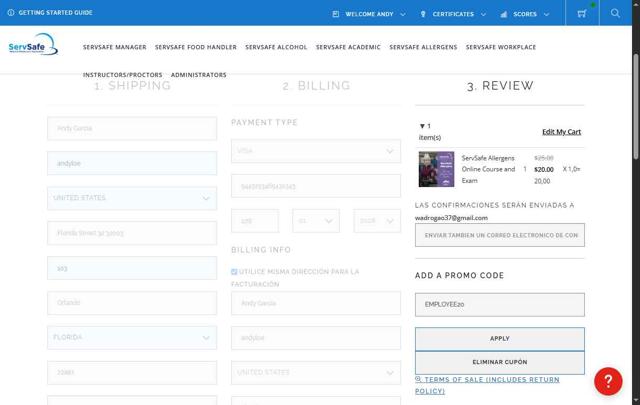This screenshot has height=405, width=640.
Task: Go to the 1. Shipping step heading
Action: point(132,85)
